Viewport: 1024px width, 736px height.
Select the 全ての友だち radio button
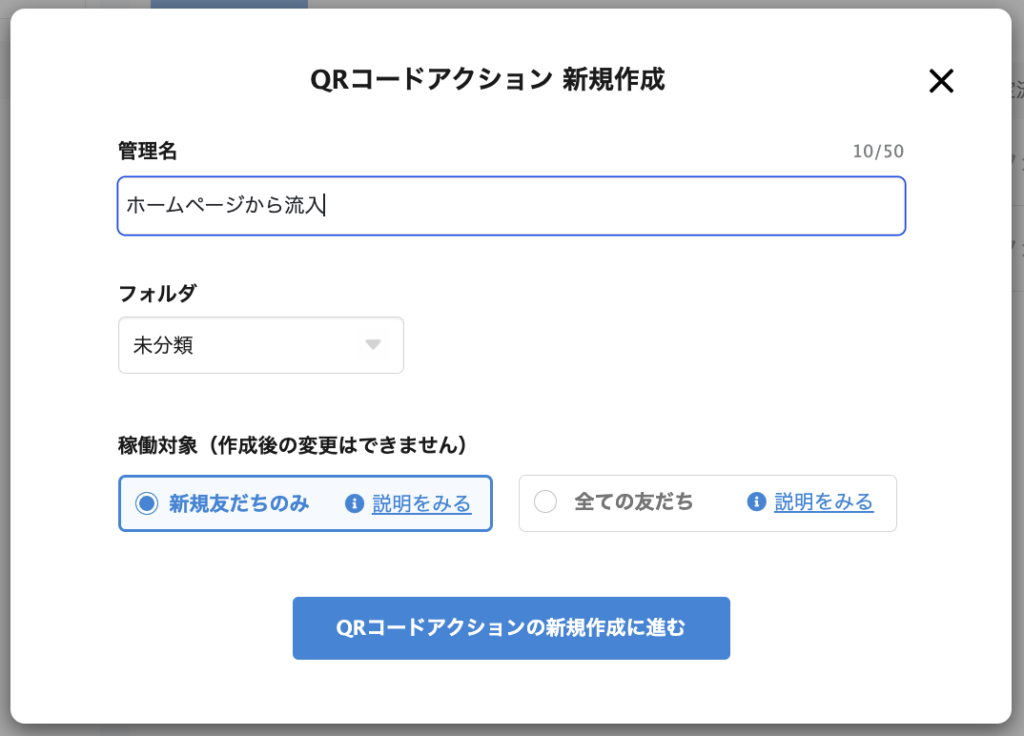(x=545, y=502)
